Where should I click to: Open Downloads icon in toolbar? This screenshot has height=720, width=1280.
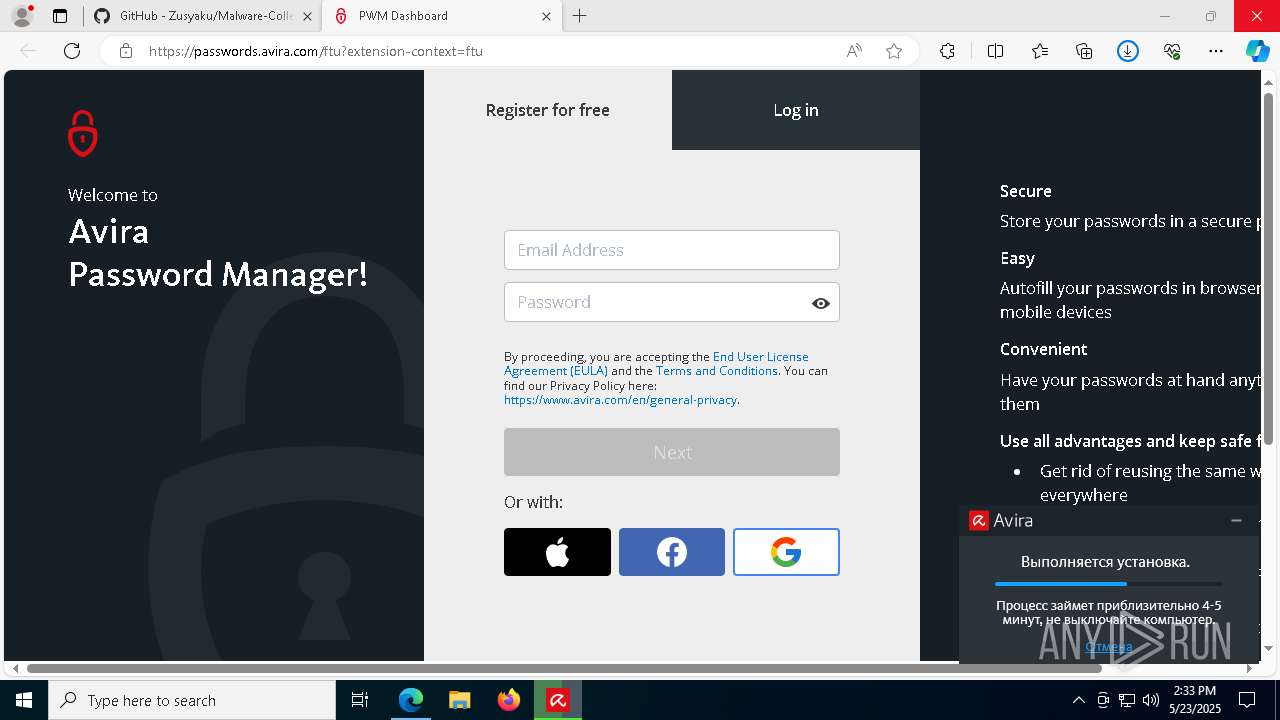tap(1128, 51)
